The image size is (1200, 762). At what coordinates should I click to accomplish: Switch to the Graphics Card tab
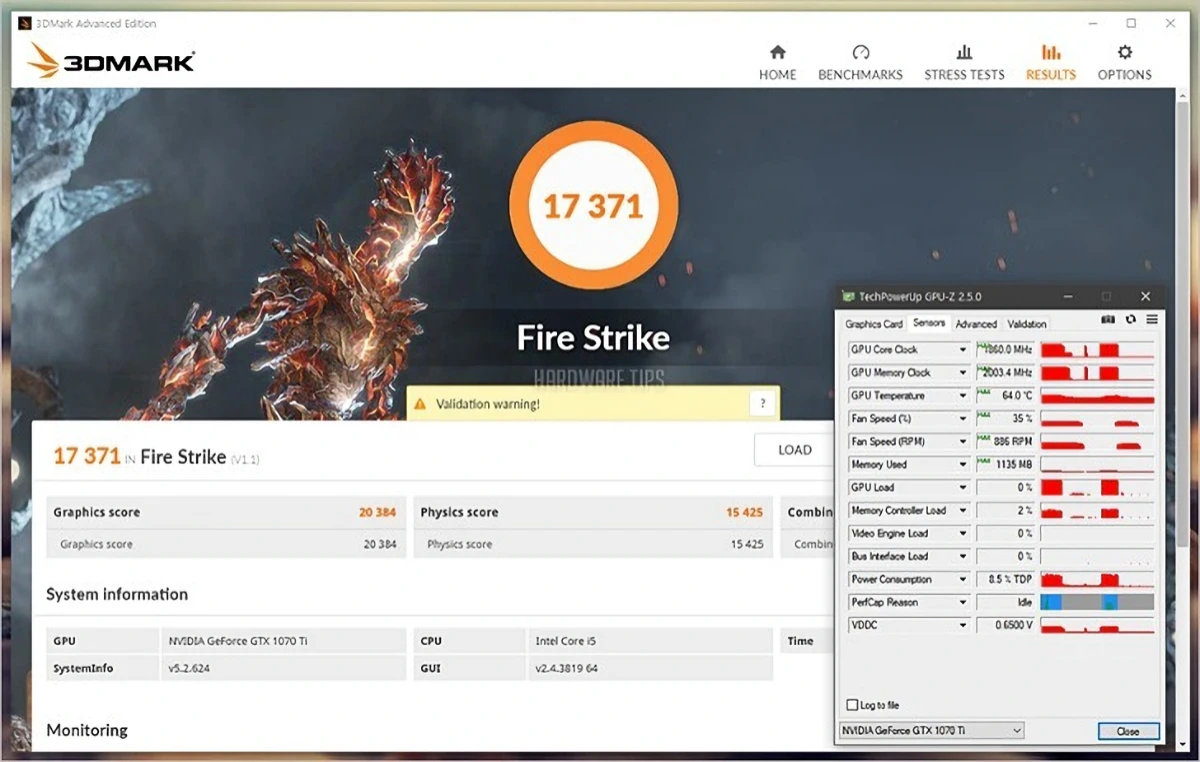point(873,324)
